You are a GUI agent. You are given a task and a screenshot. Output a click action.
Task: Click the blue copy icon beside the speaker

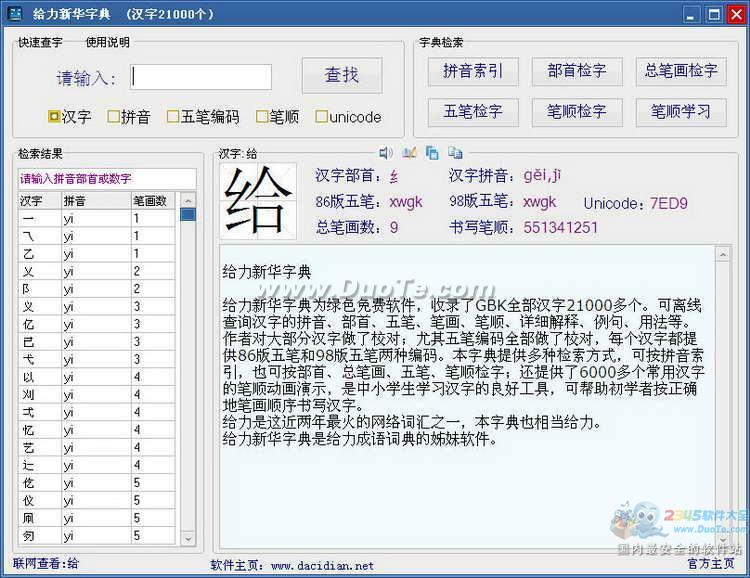coord(432,153)
